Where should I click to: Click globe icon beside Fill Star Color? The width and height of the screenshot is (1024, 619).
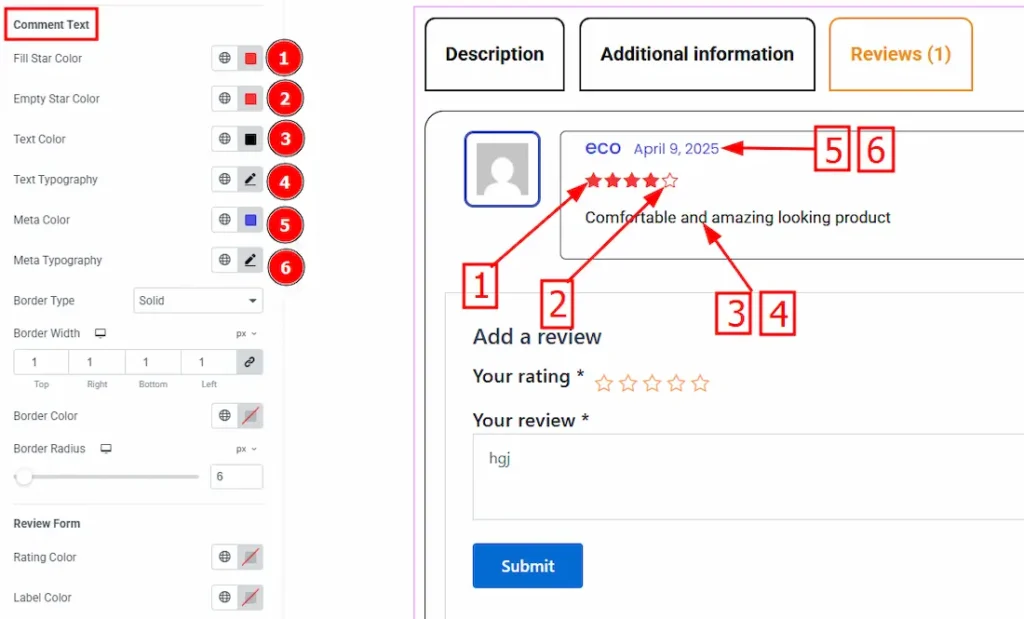225,59
